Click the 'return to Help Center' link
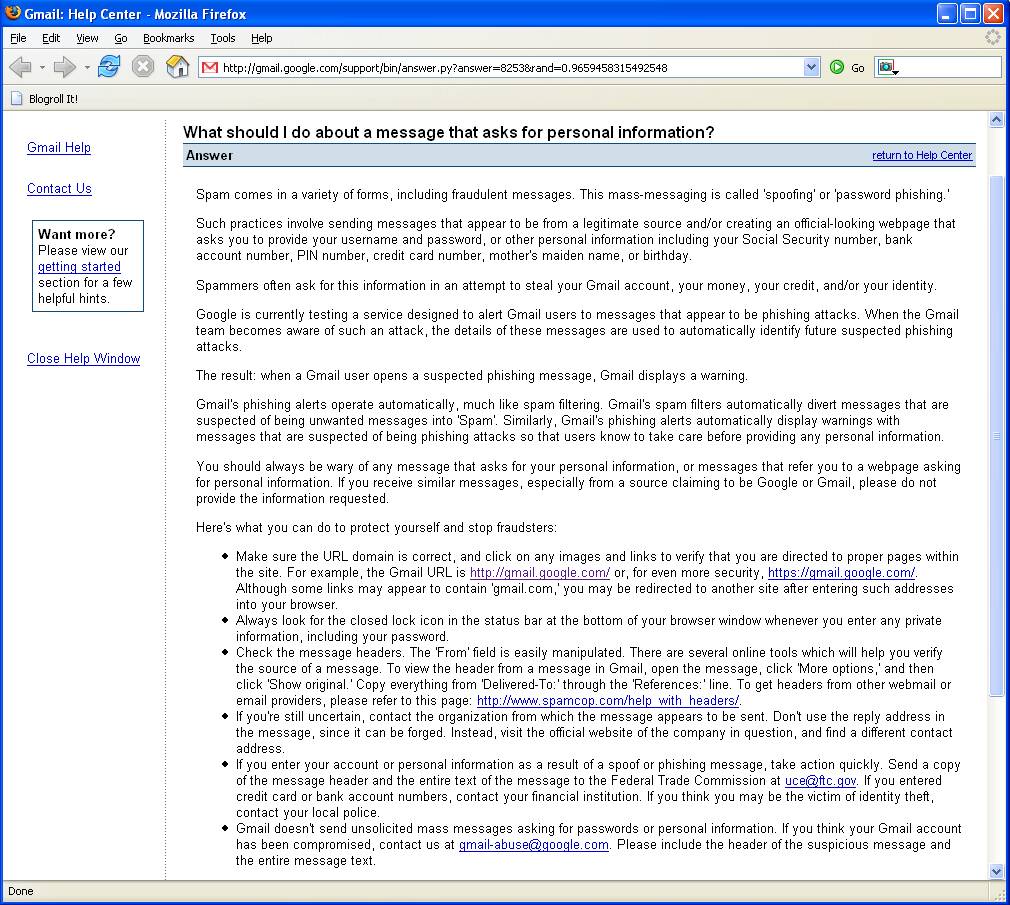The width and height of the screenshot is (1010, 905). coord(921,155)
